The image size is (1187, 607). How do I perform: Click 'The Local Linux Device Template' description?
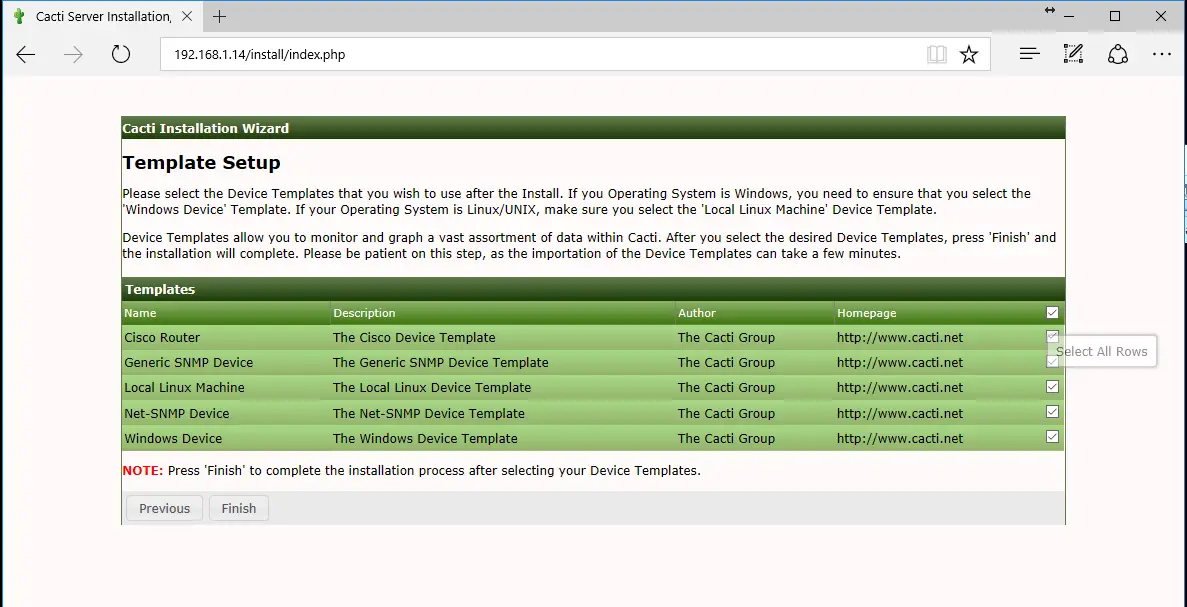tap(431, 388)
